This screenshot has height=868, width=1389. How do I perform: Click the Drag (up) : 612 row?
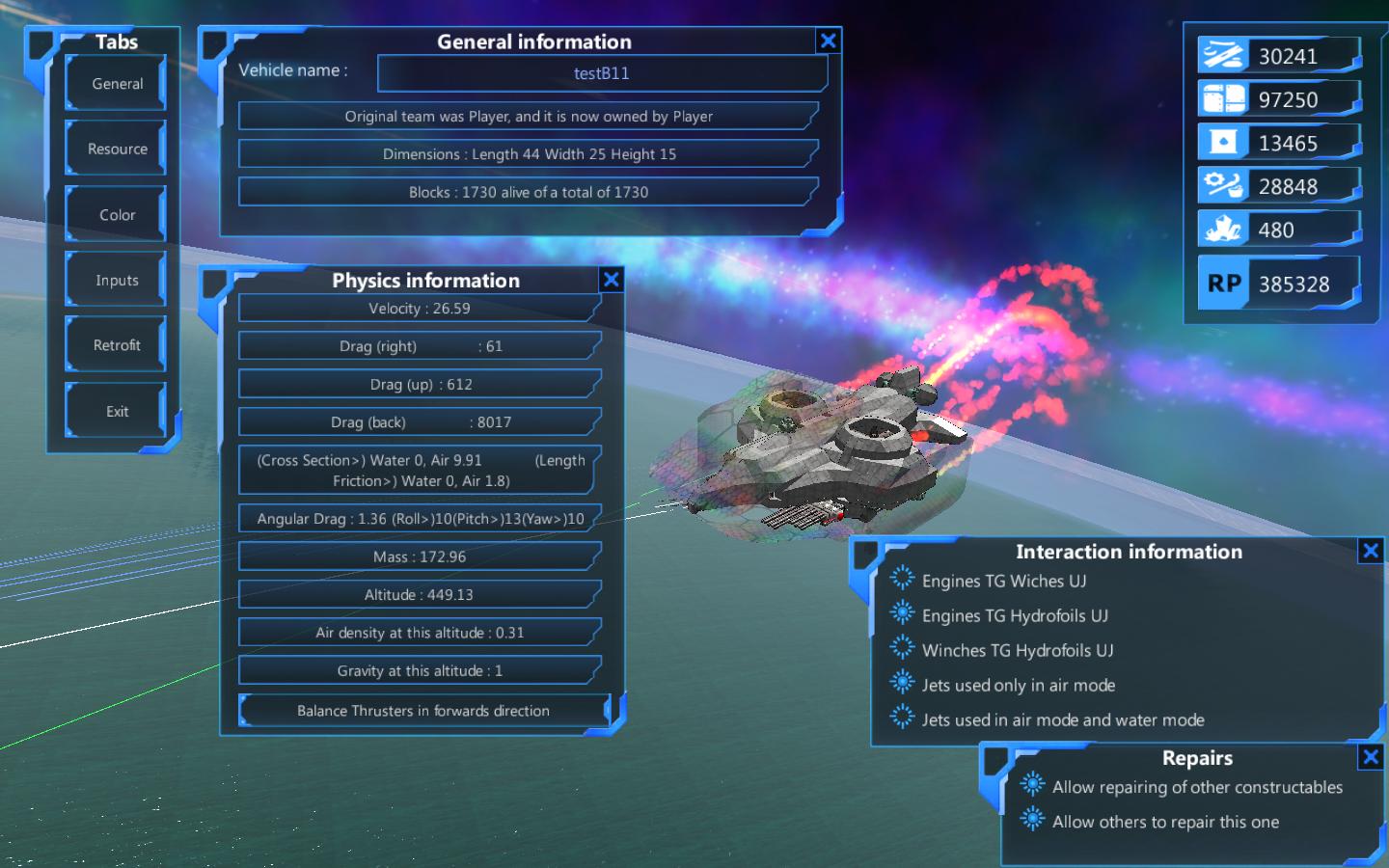click(420, 384)
